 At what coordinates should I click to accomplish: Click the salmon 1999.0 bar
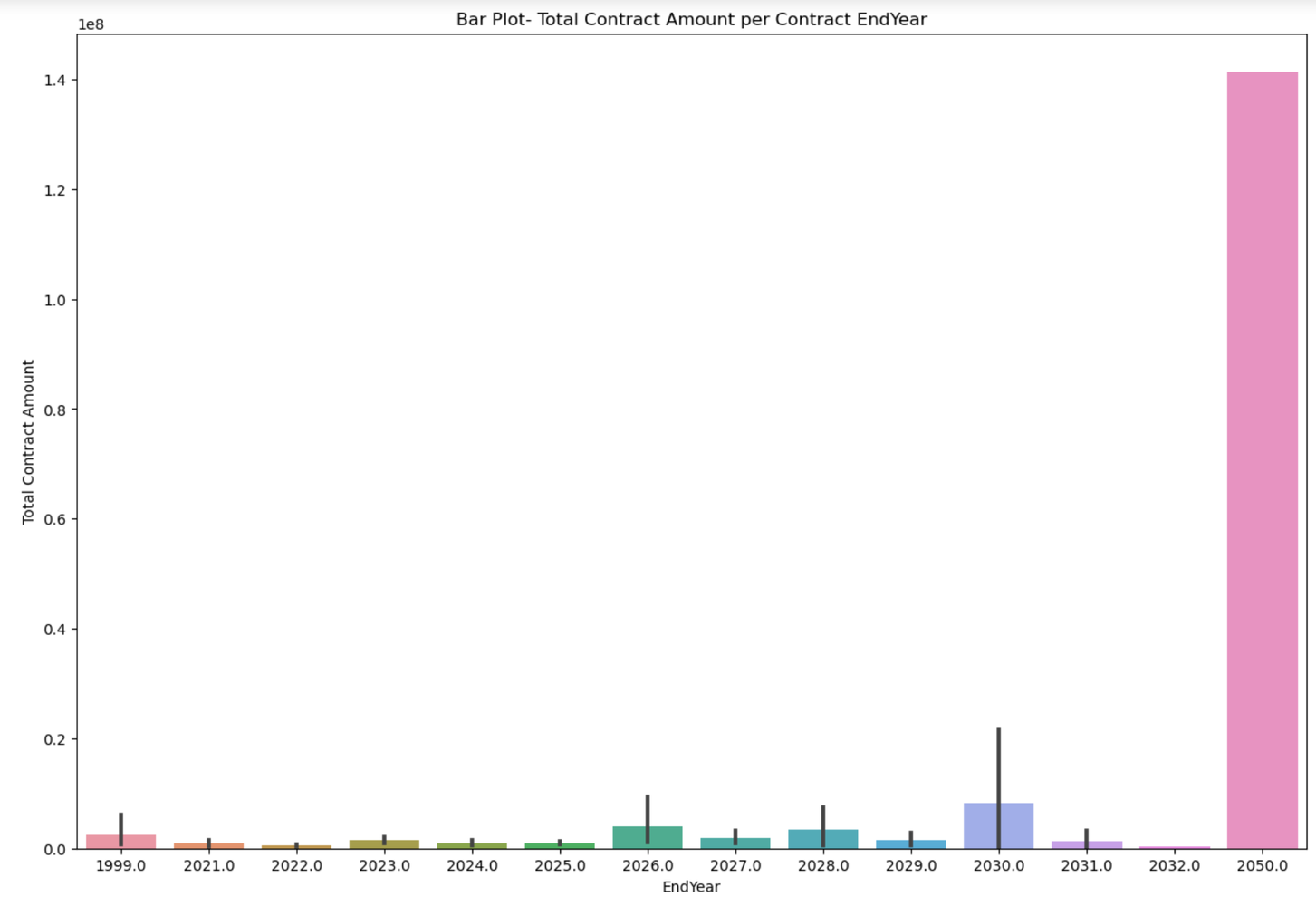coord(136,842)
